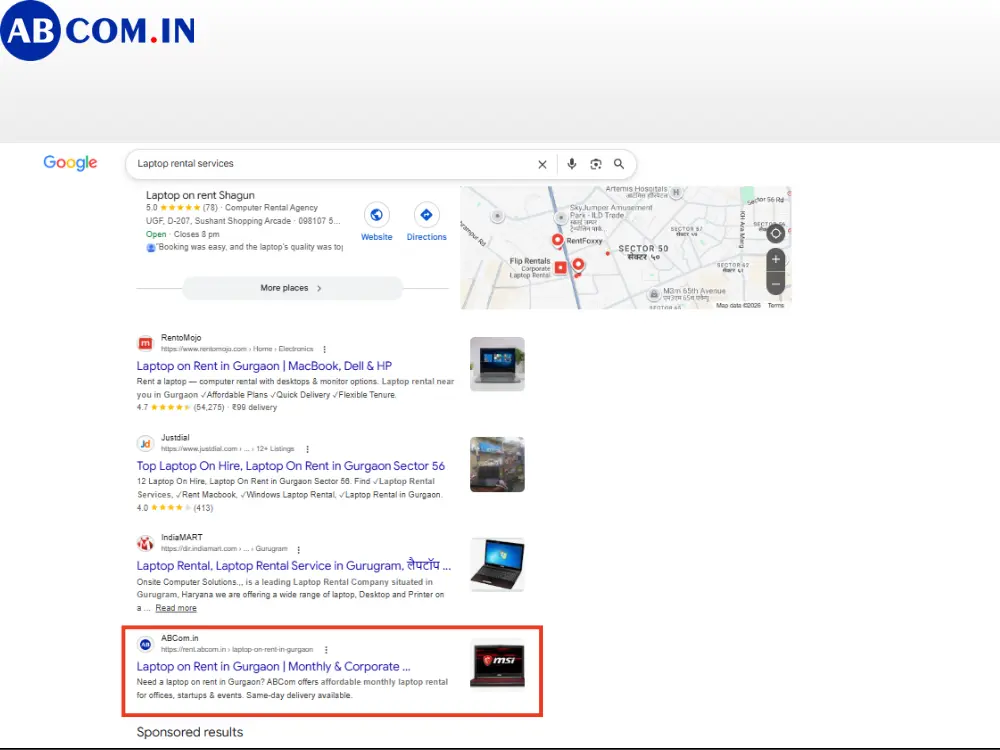Viewport: 1000px width, 750px height.
Task: Click the Website globe icon
Action: [376, 215]
